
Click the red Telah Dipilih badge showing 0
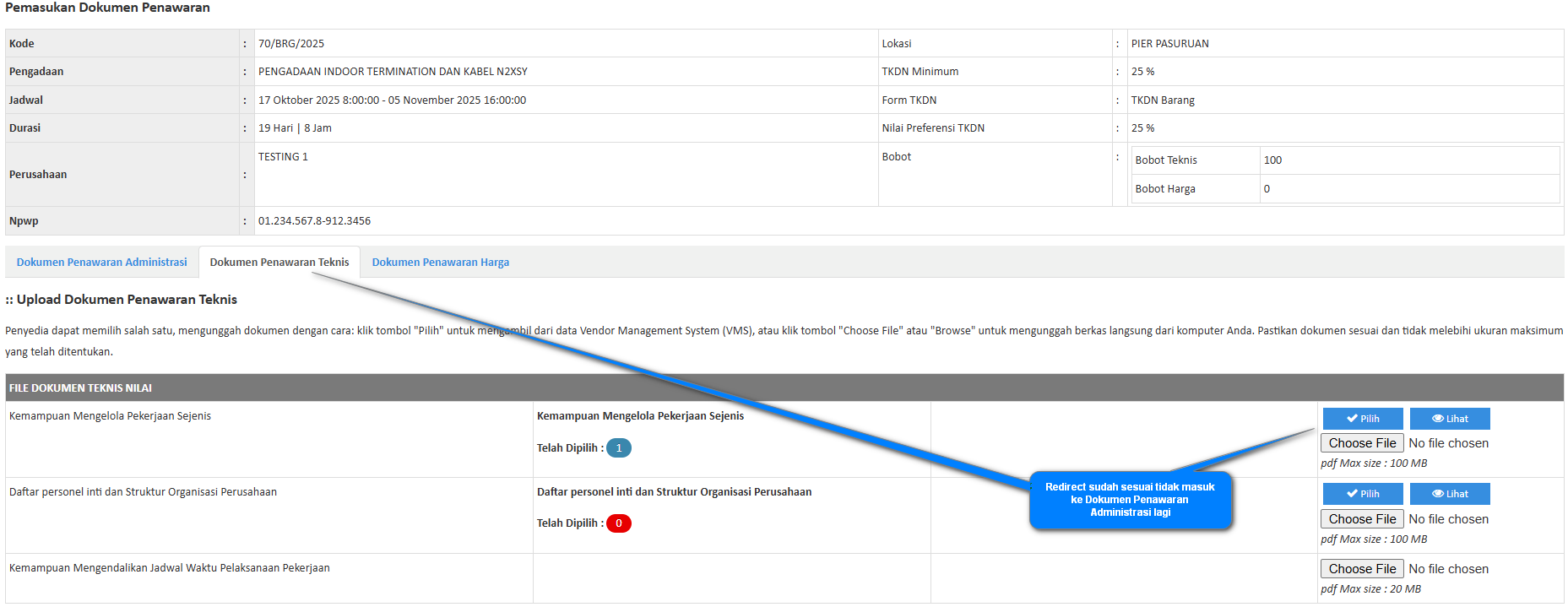618,523
